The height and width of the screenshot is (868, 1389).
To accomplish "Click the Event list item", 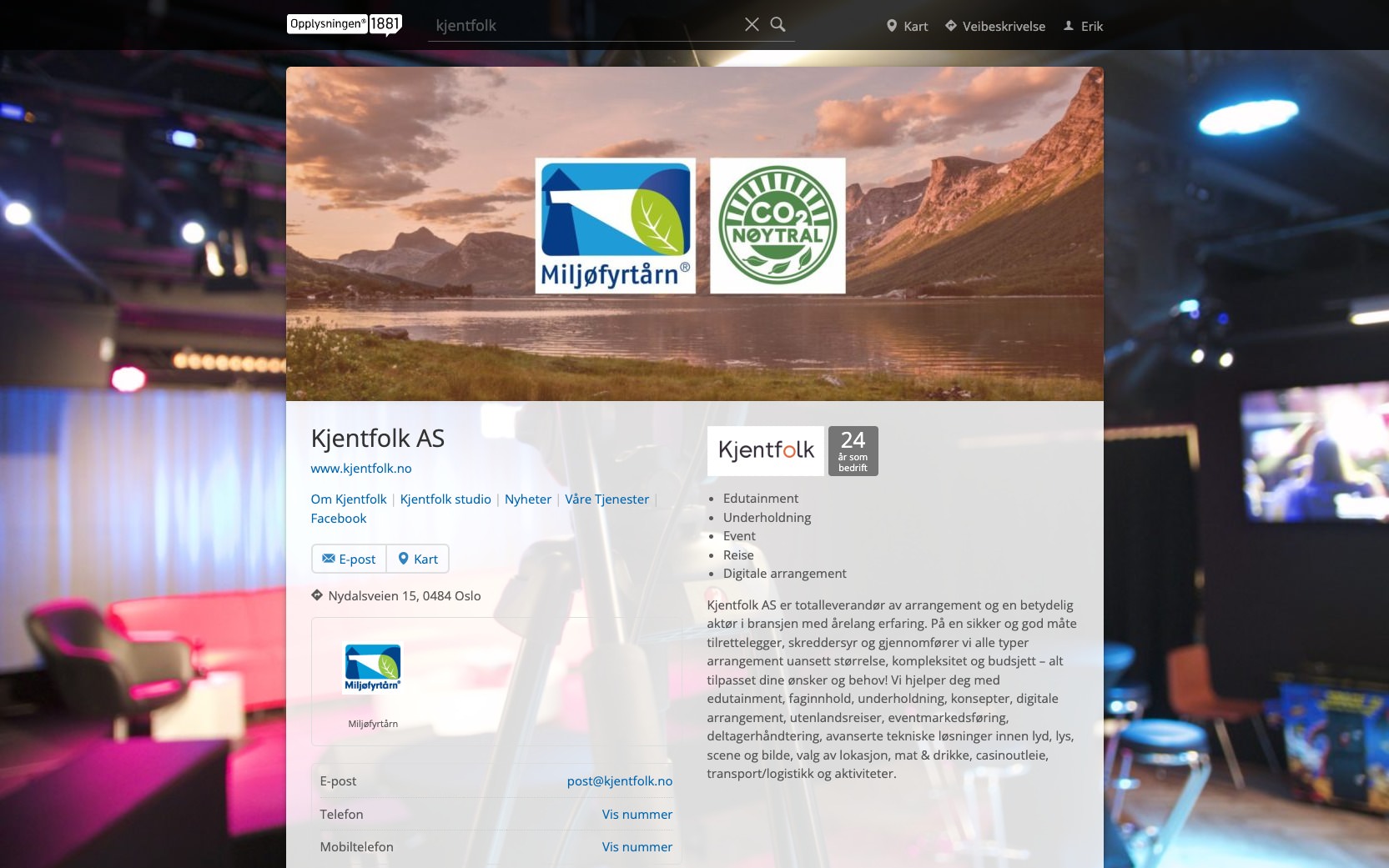I will [x=739, y=536].
